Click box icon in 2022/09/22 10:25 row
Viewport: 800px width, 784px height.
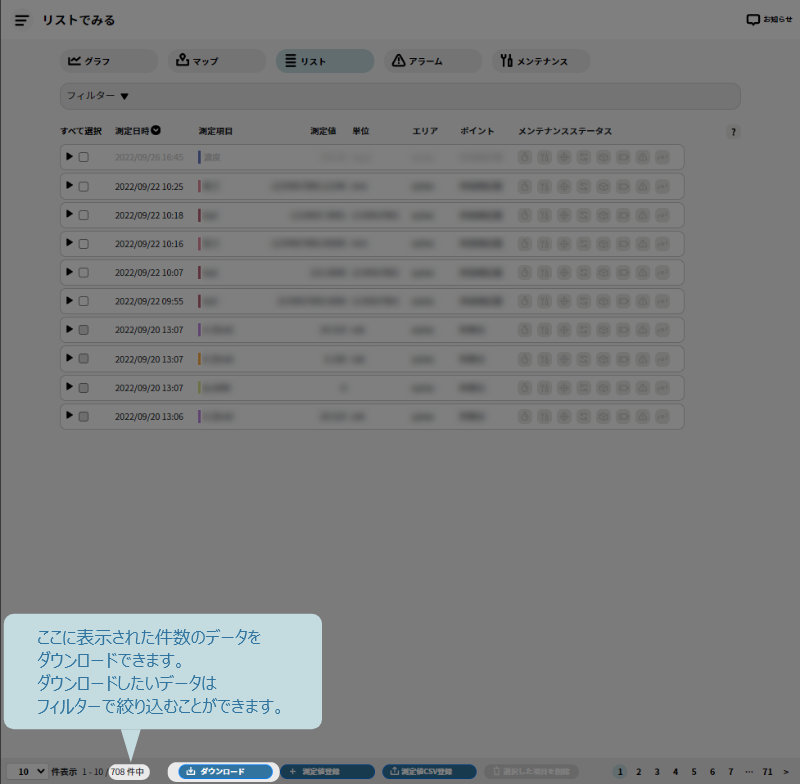click(603, 186)
